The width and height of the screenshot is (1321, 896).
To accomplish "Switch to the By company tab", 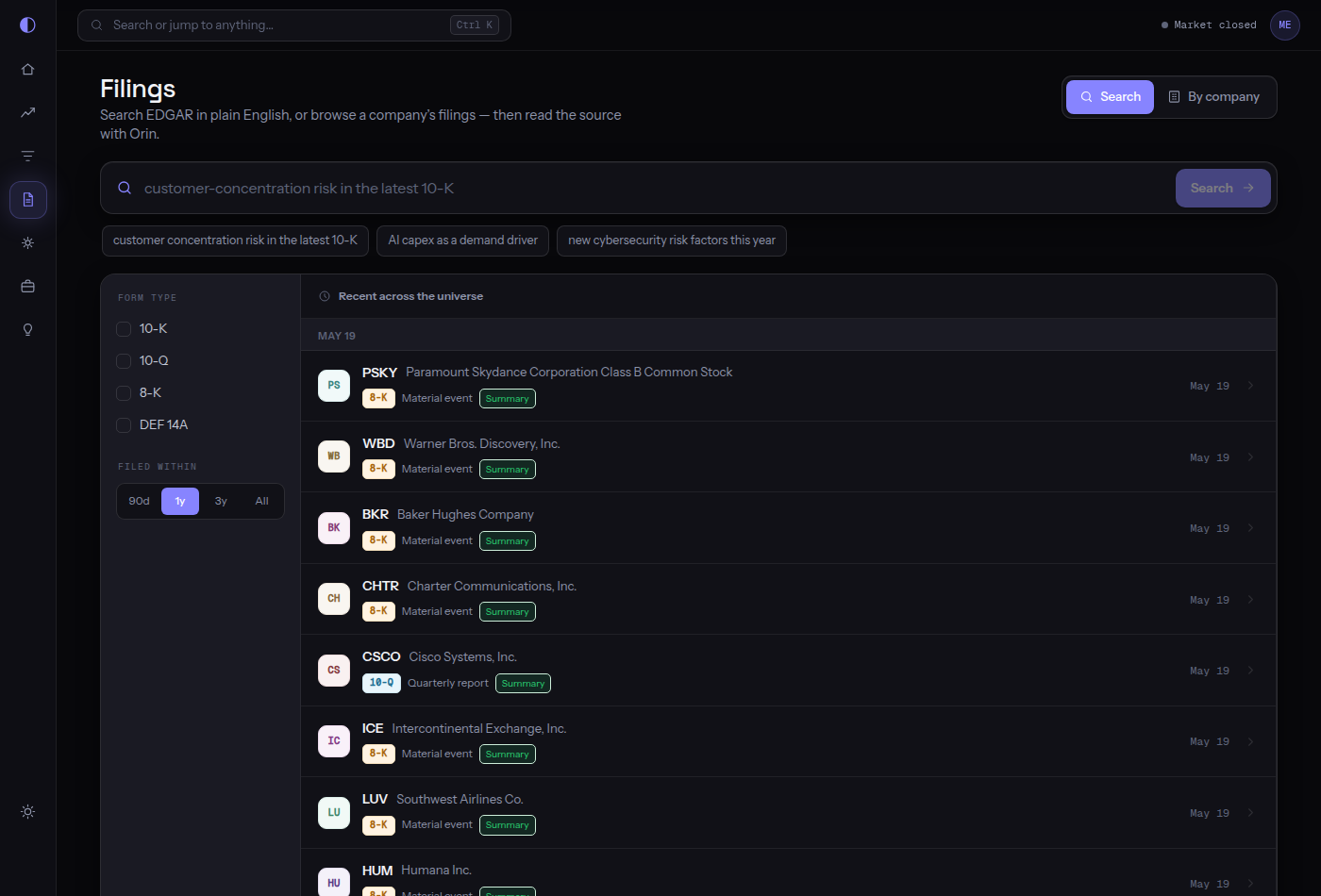I will click(1214, 97).
